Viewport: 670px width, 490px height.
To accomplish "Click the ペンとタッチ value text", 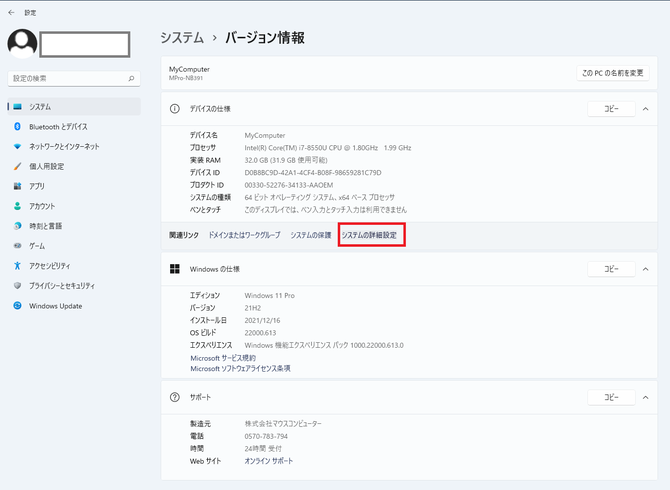I will pos(326,210).
